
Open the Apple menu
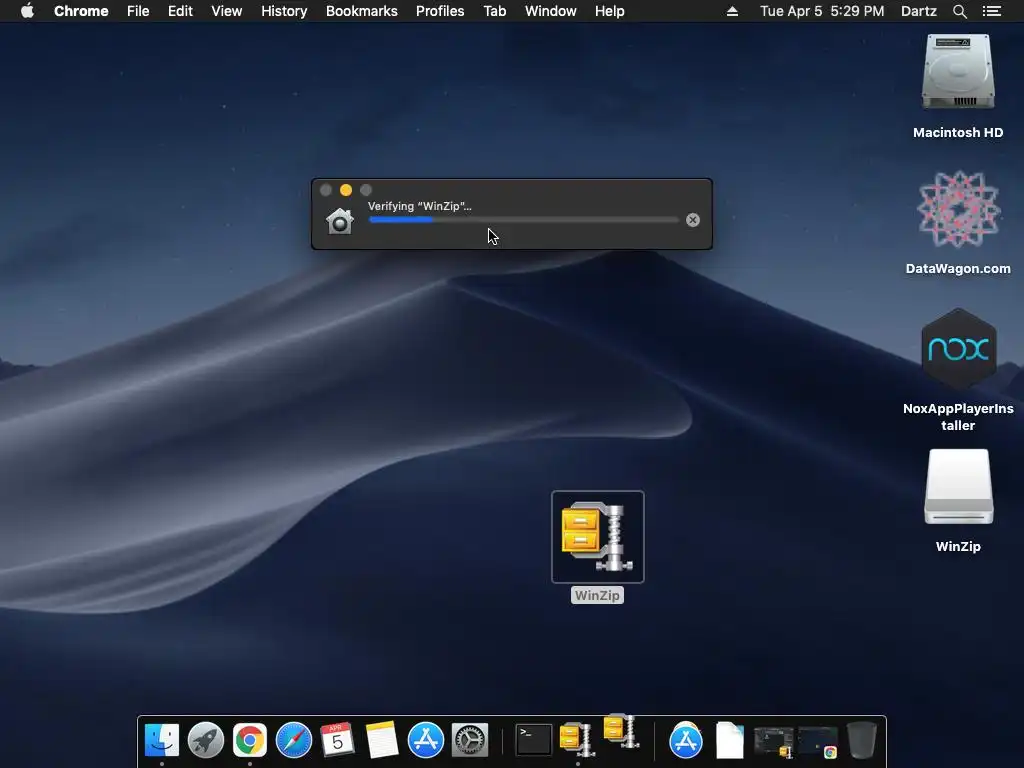(x=27, y=11)
